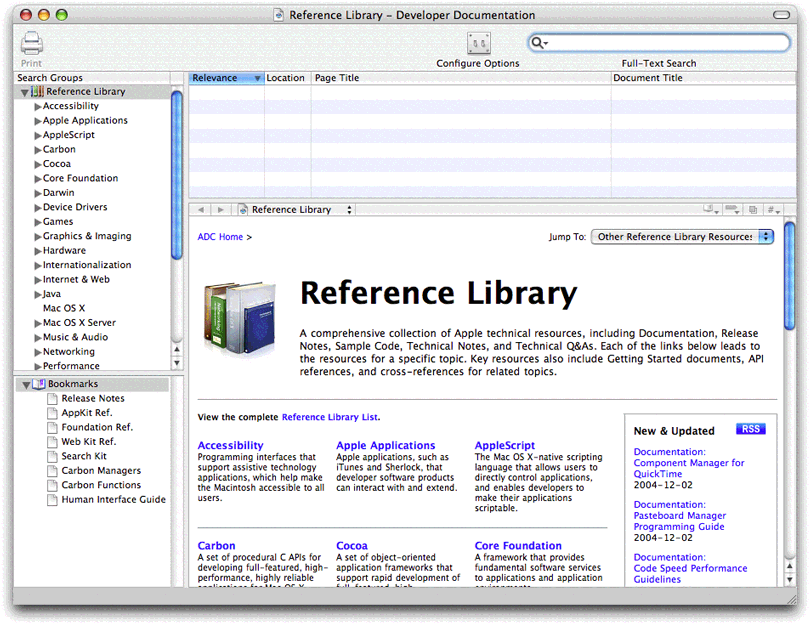Select the AppKit Ref. bookmark
The height and width of the screenshot is (628, 811).
tap(87, 413)
